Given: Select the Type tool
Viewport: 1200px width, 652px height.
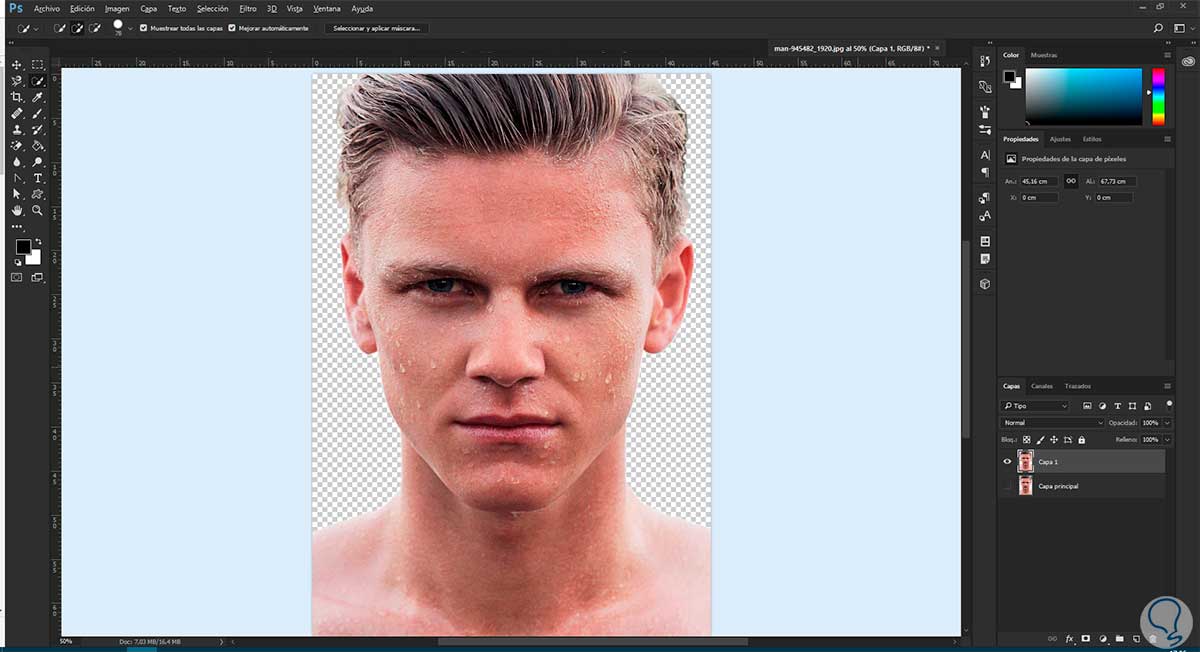Looking at the screenshot, I should coord(37,178).
